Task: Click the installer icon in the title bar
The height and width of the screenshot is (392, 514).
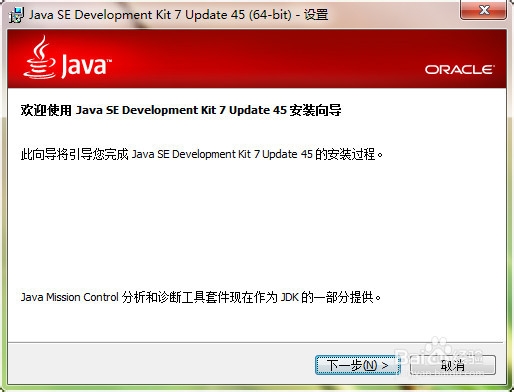Action: click(16, 15)
